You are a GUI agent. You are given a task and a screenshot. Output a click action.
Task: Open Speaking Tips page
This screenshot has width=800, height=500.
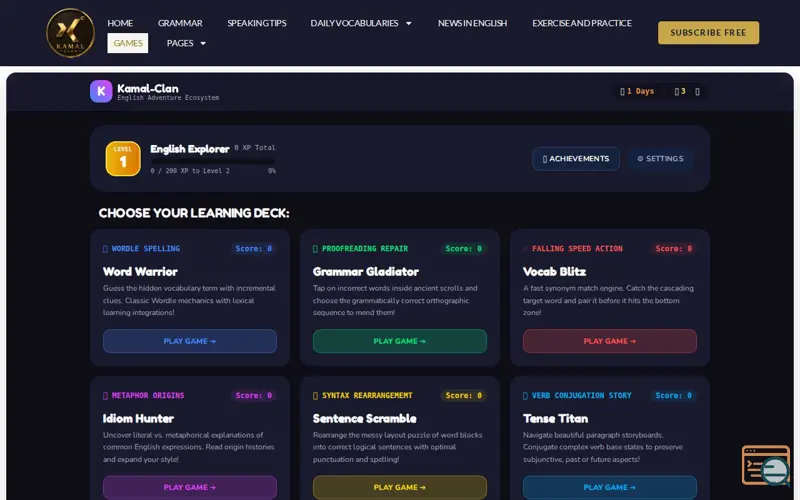tap(257, 23)
